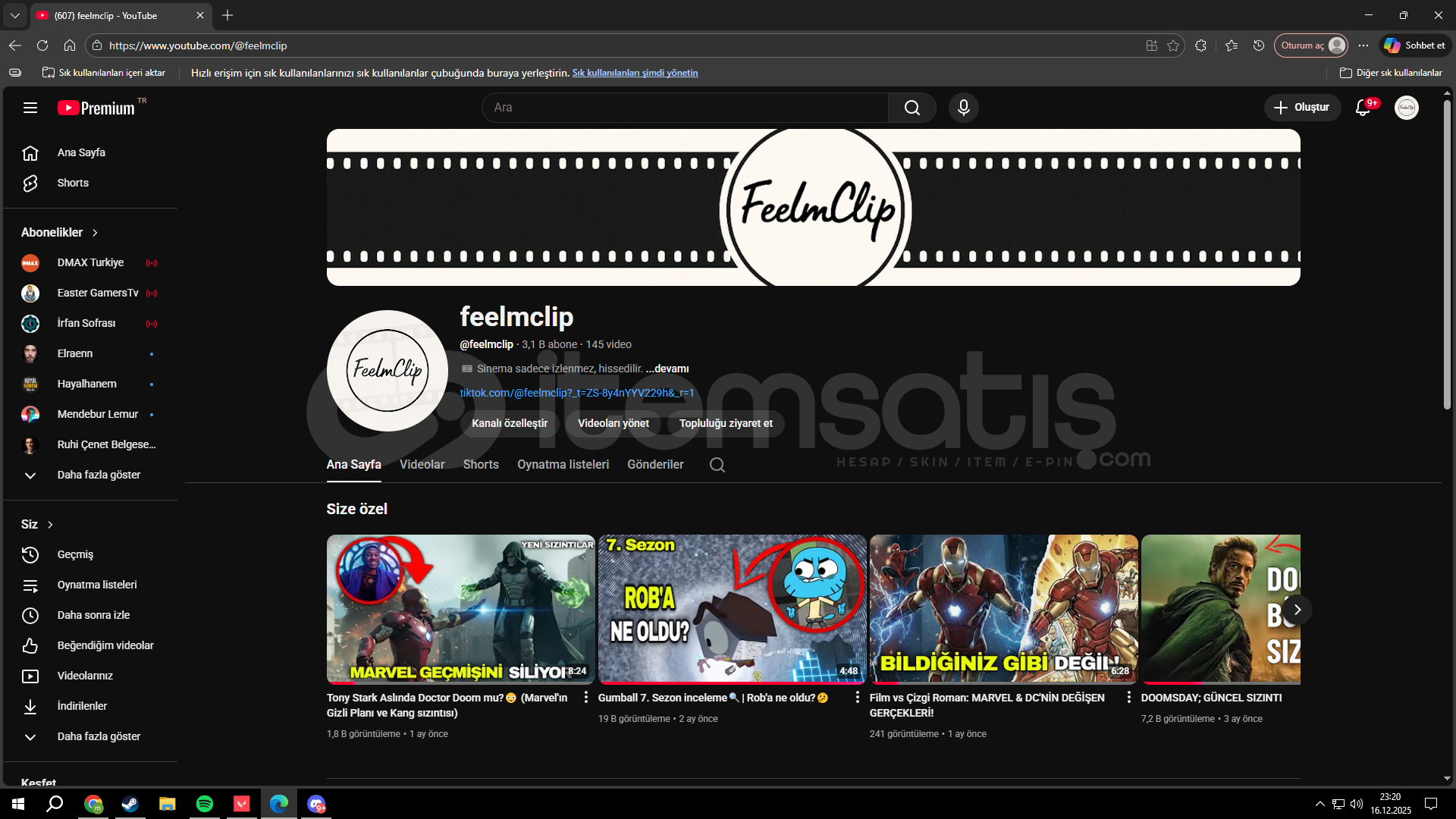Open the YouTube hamburger guide menu
This screenshot has height=819, width=1456.
[x=30, y=108]
